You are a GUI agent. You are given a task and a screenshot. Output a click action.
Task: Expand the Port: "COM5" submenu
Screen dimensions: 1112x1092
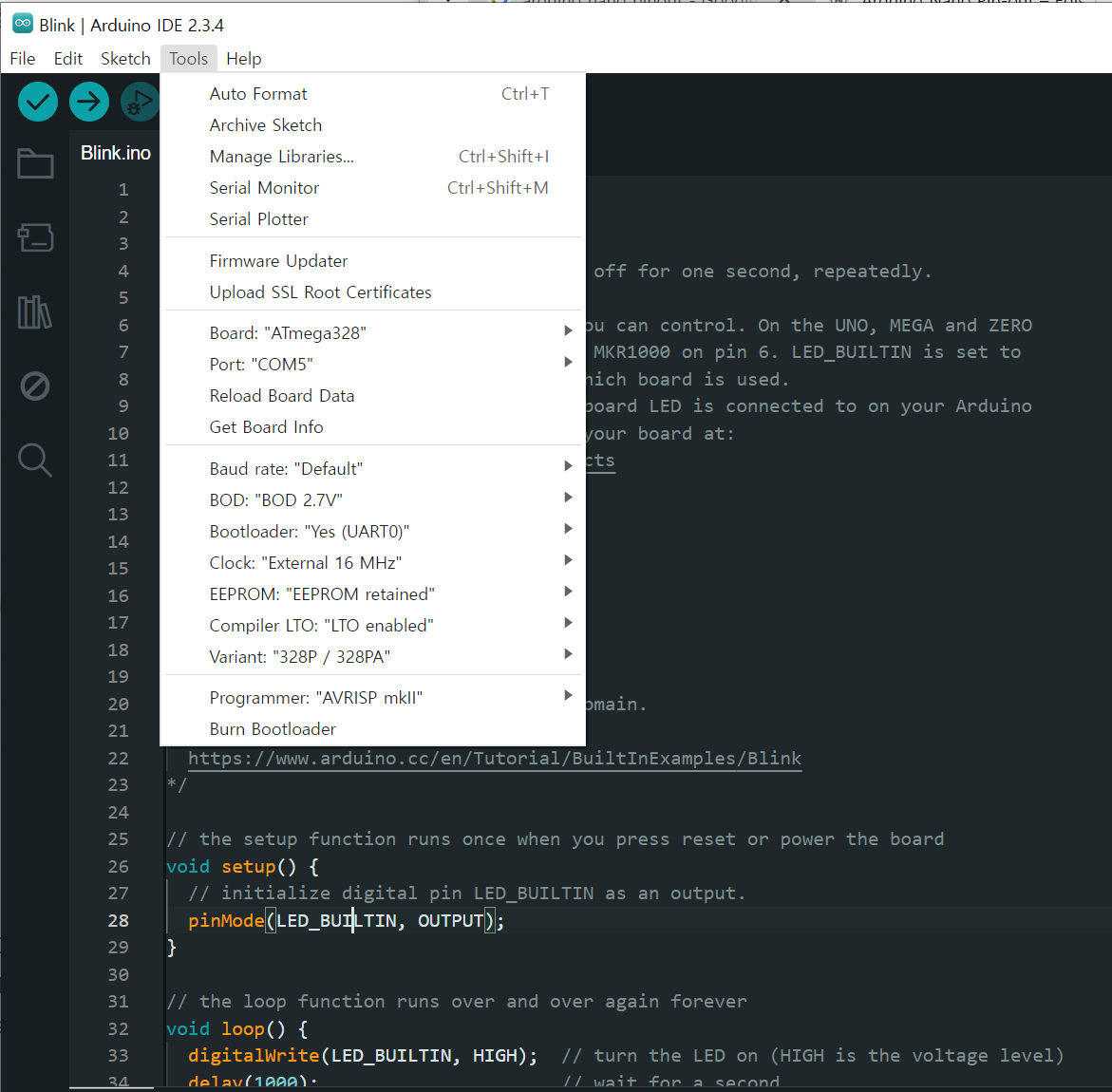click(x=373, y=364)
